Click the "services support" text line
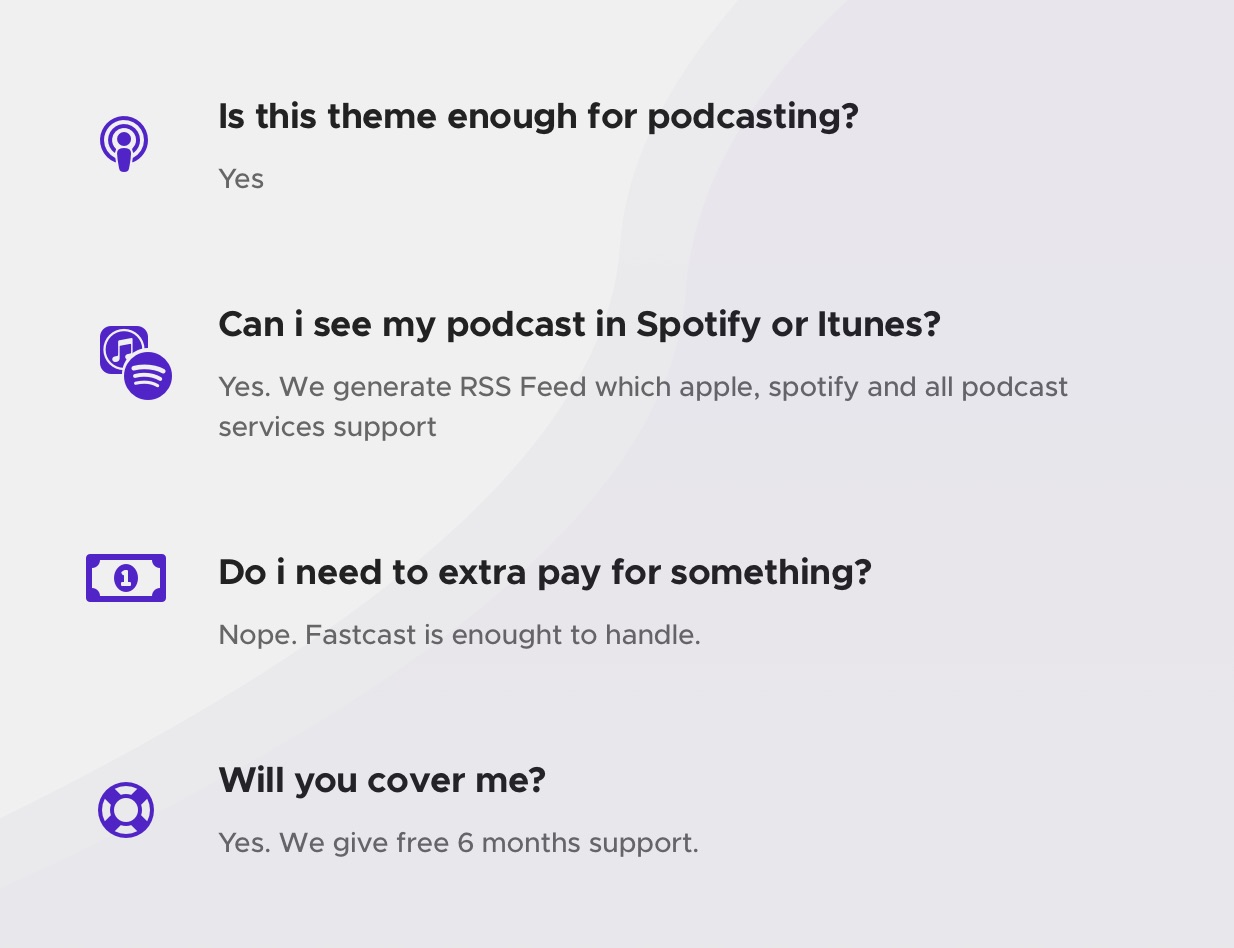 [x=327, y=427]
